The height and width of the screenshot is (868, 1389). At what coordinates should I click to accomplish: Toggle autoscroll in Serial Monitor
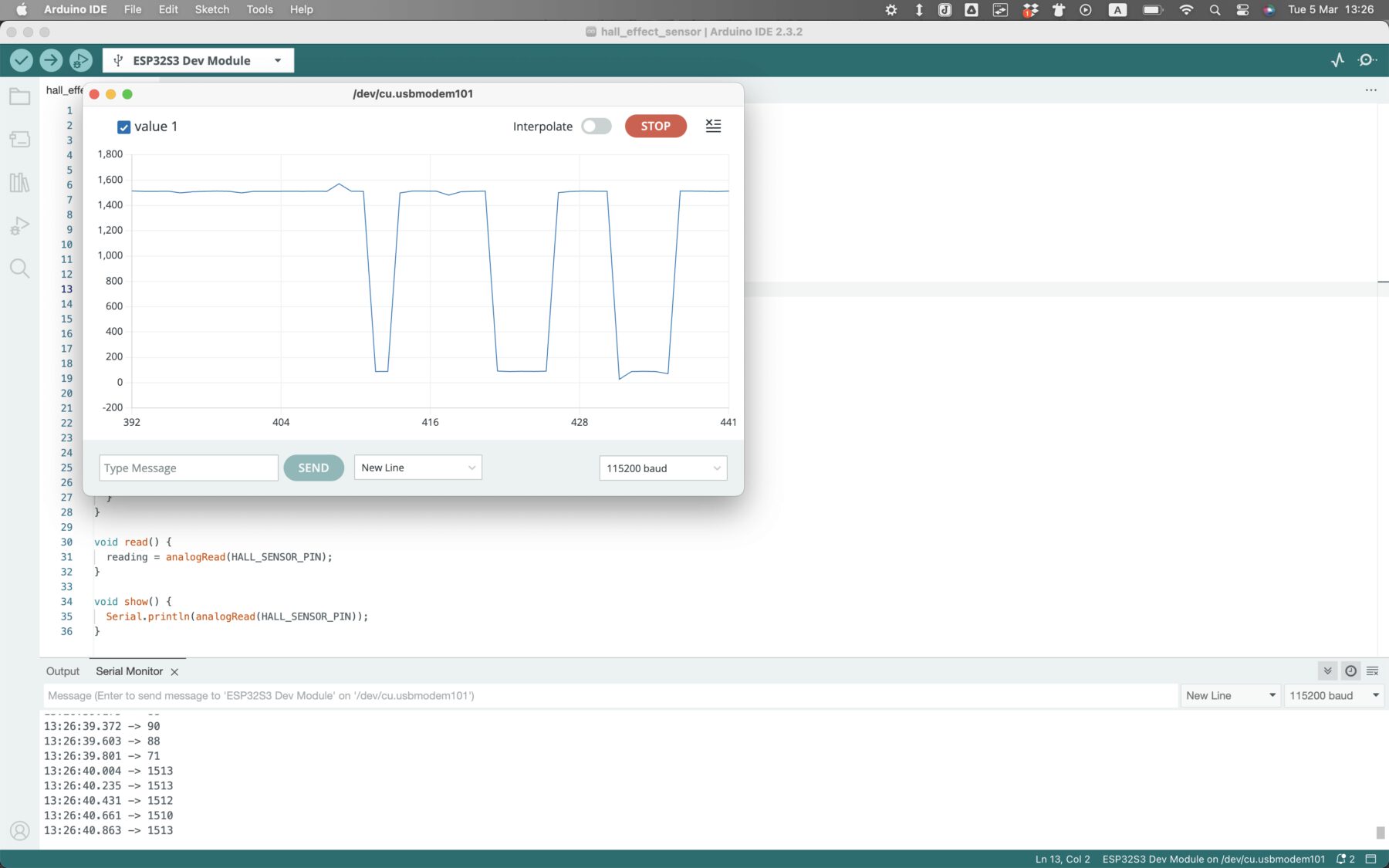click(1327, 671)
